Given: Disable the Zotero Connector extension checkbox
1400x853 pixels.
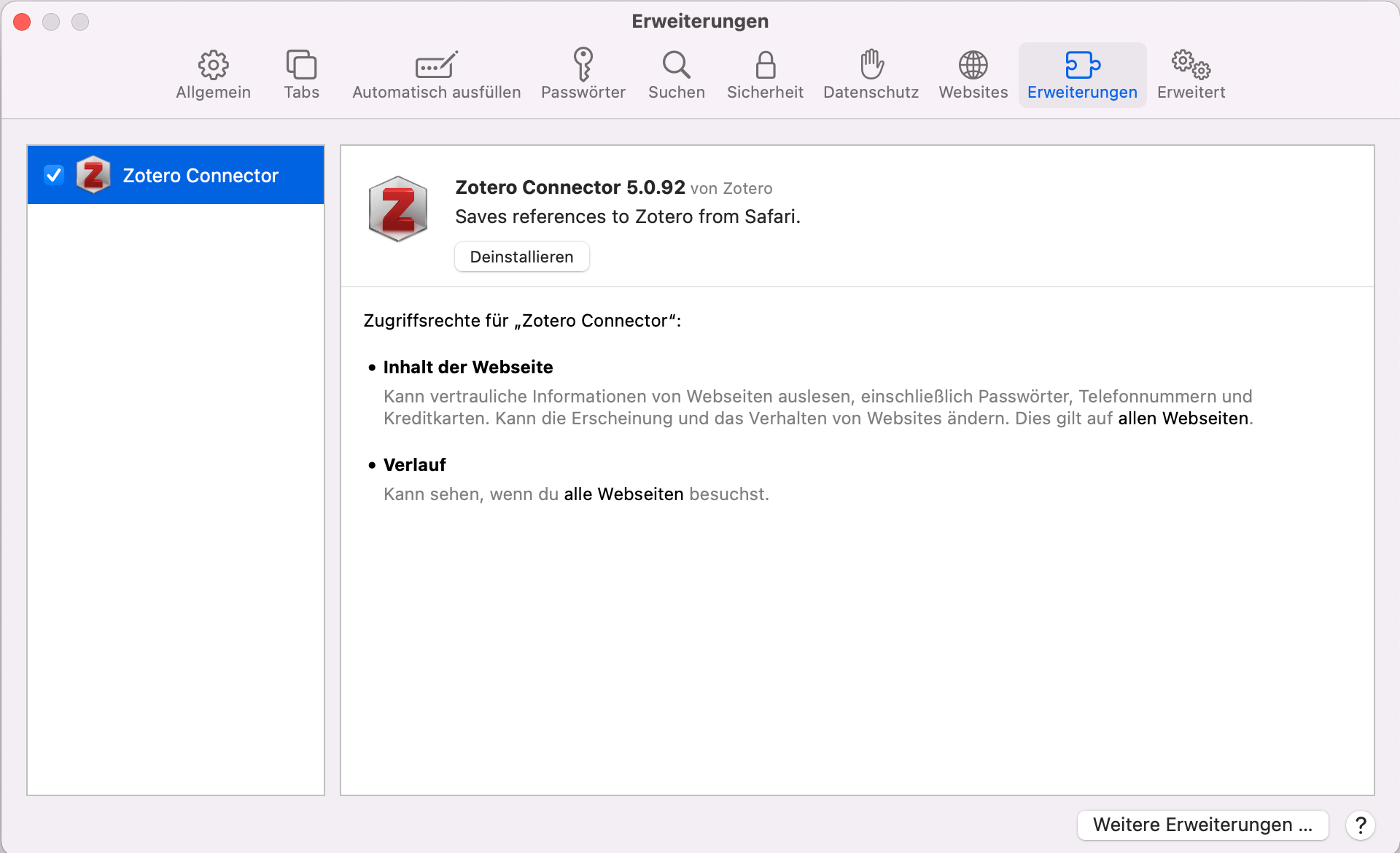Looking at the screenshot, I should [54, 175].
